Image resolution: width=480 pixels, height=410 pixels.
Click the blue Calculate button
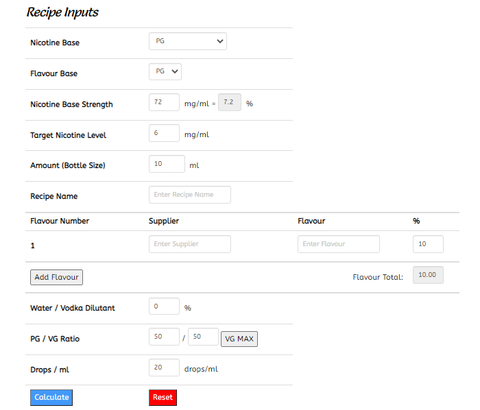[51, 397]
